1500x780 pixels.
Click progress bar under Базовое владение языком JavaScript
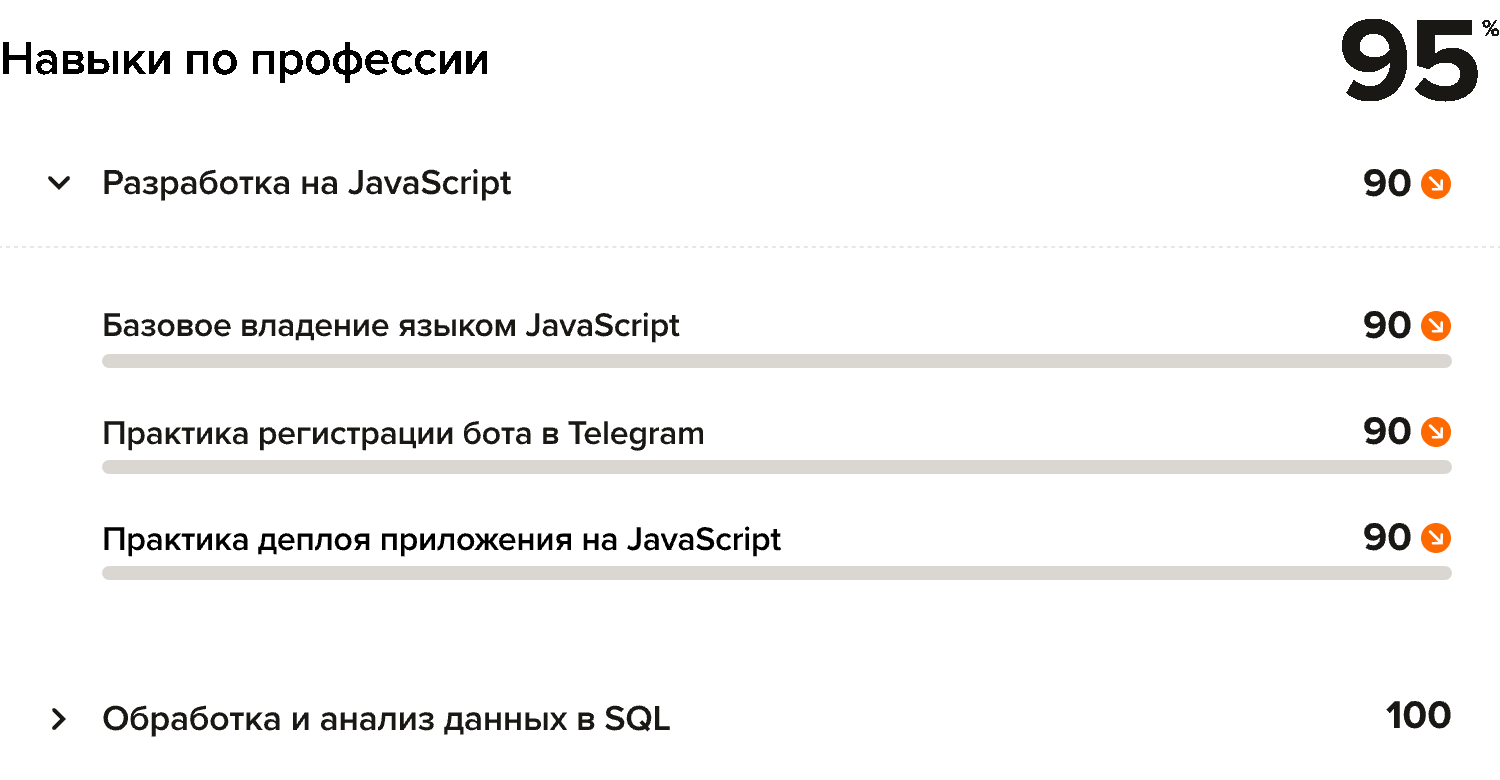pos(776,361)
